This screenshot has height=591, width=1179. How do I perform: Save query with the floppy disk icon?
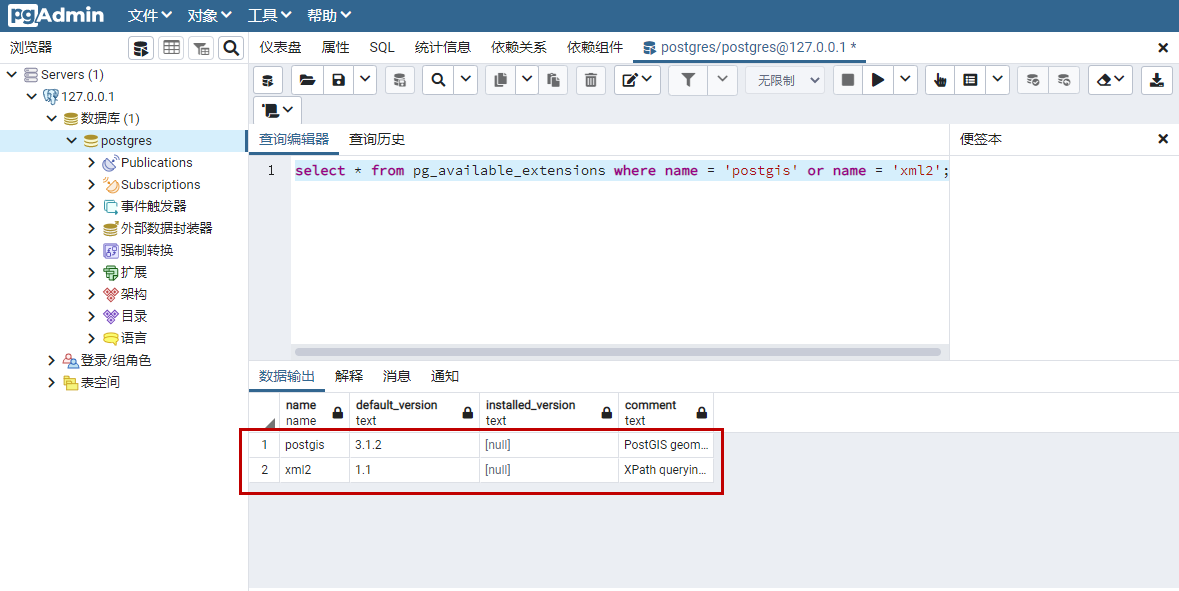click(339, 80)
